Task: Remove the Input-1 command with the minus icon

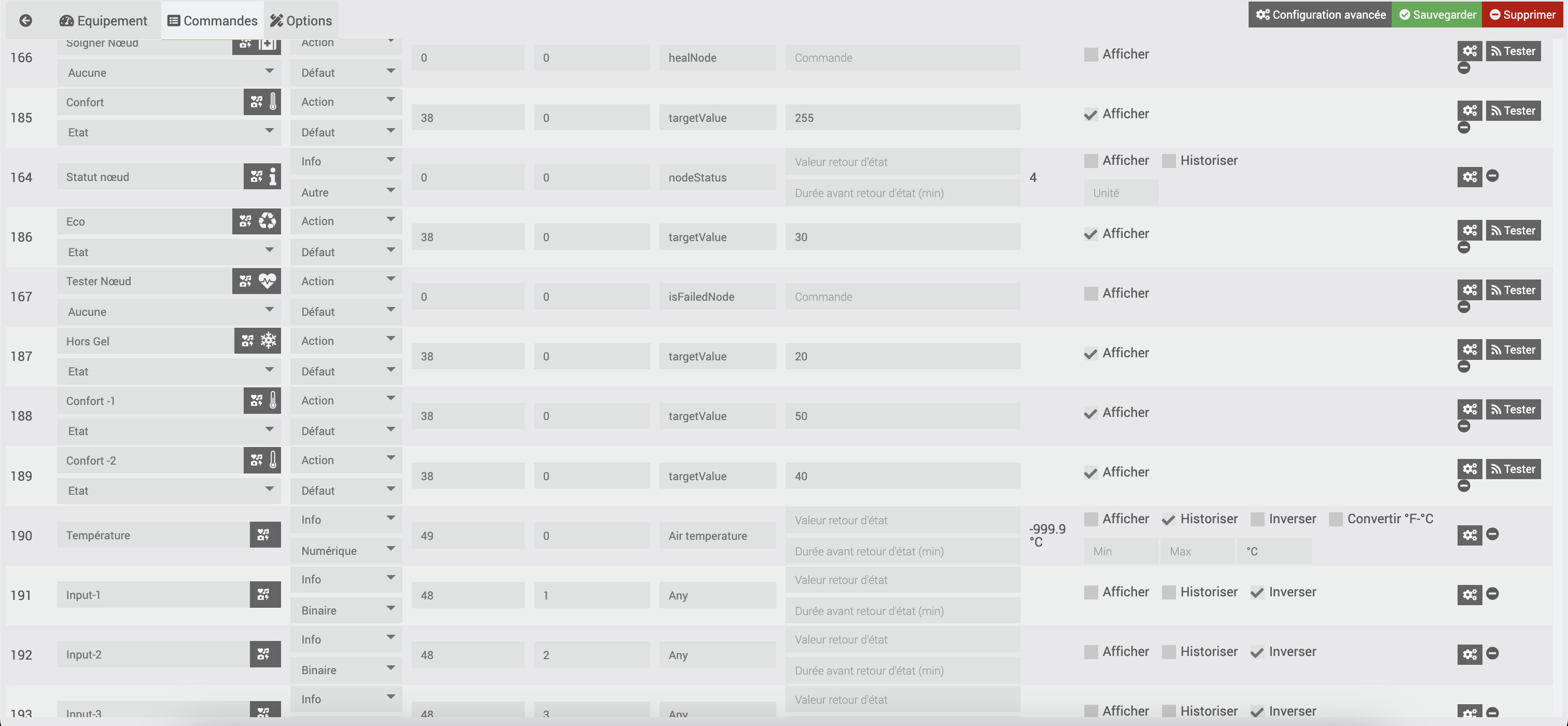Action: point(1492,593)
